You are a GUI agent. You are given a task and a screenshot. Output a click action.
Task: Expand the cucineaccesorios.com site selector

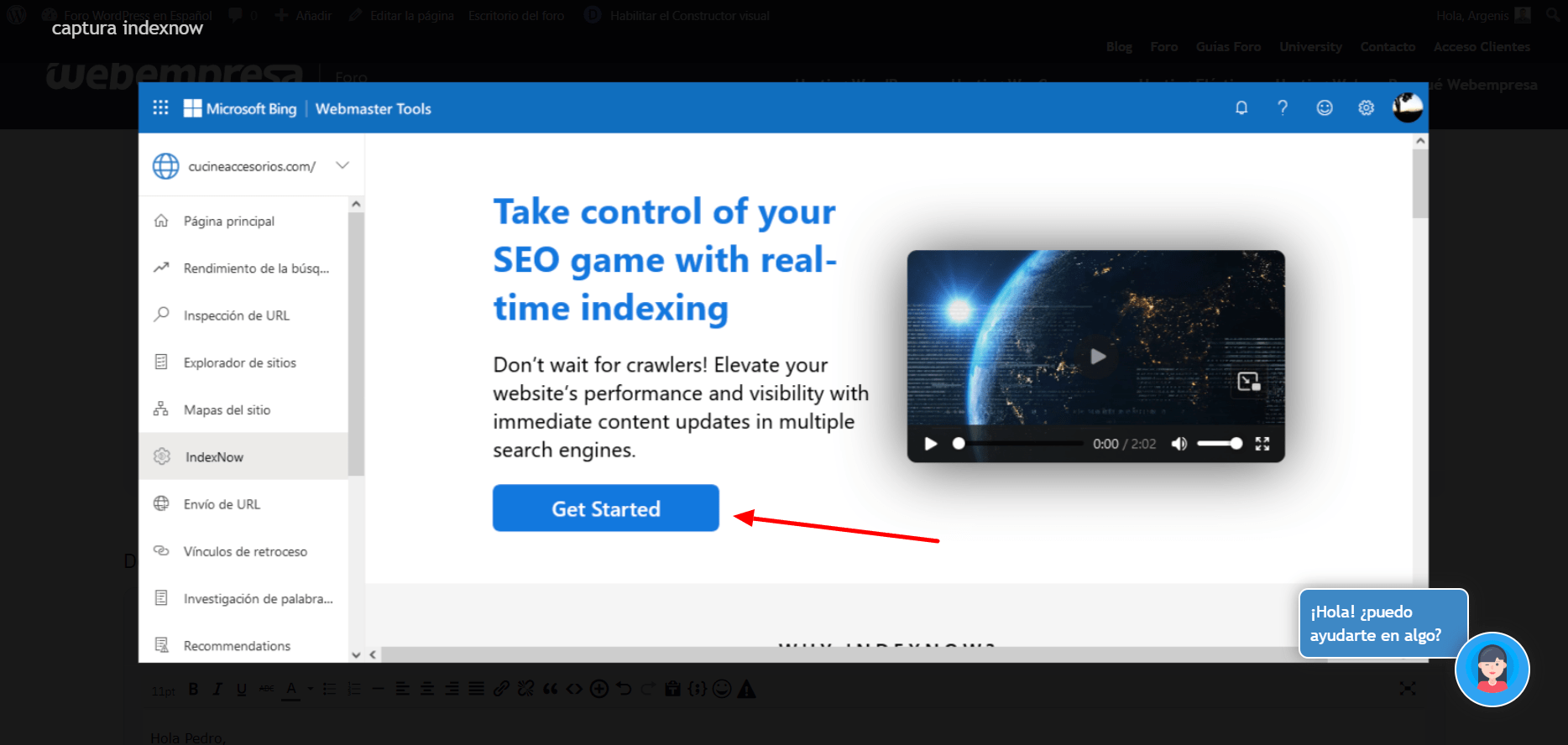342,165
